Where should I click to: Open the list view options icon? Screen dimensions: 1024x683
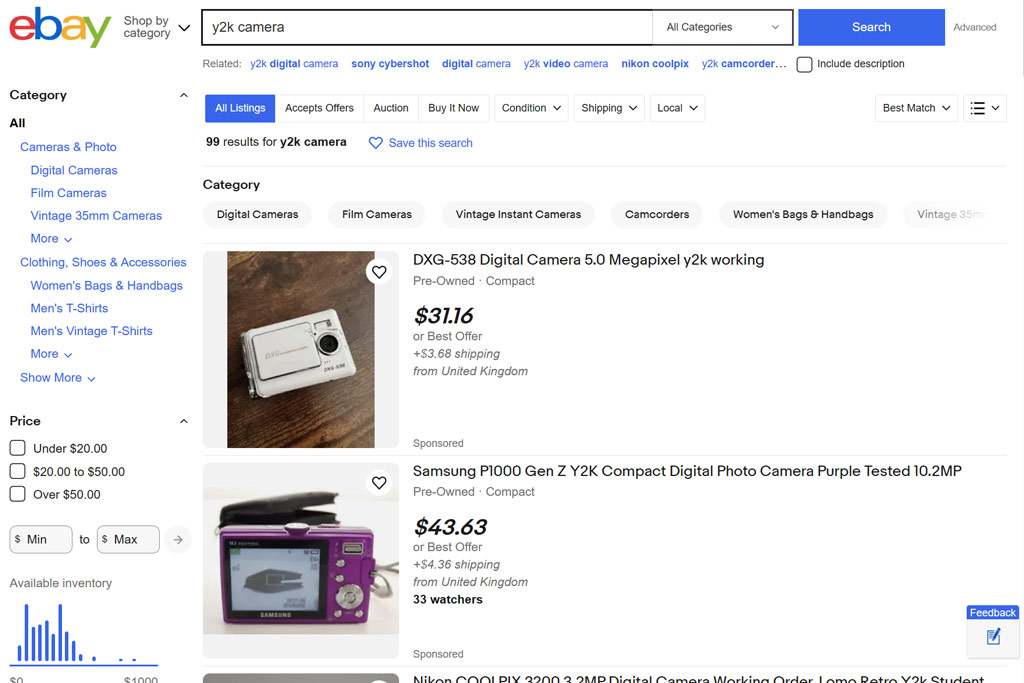(984, 108)
